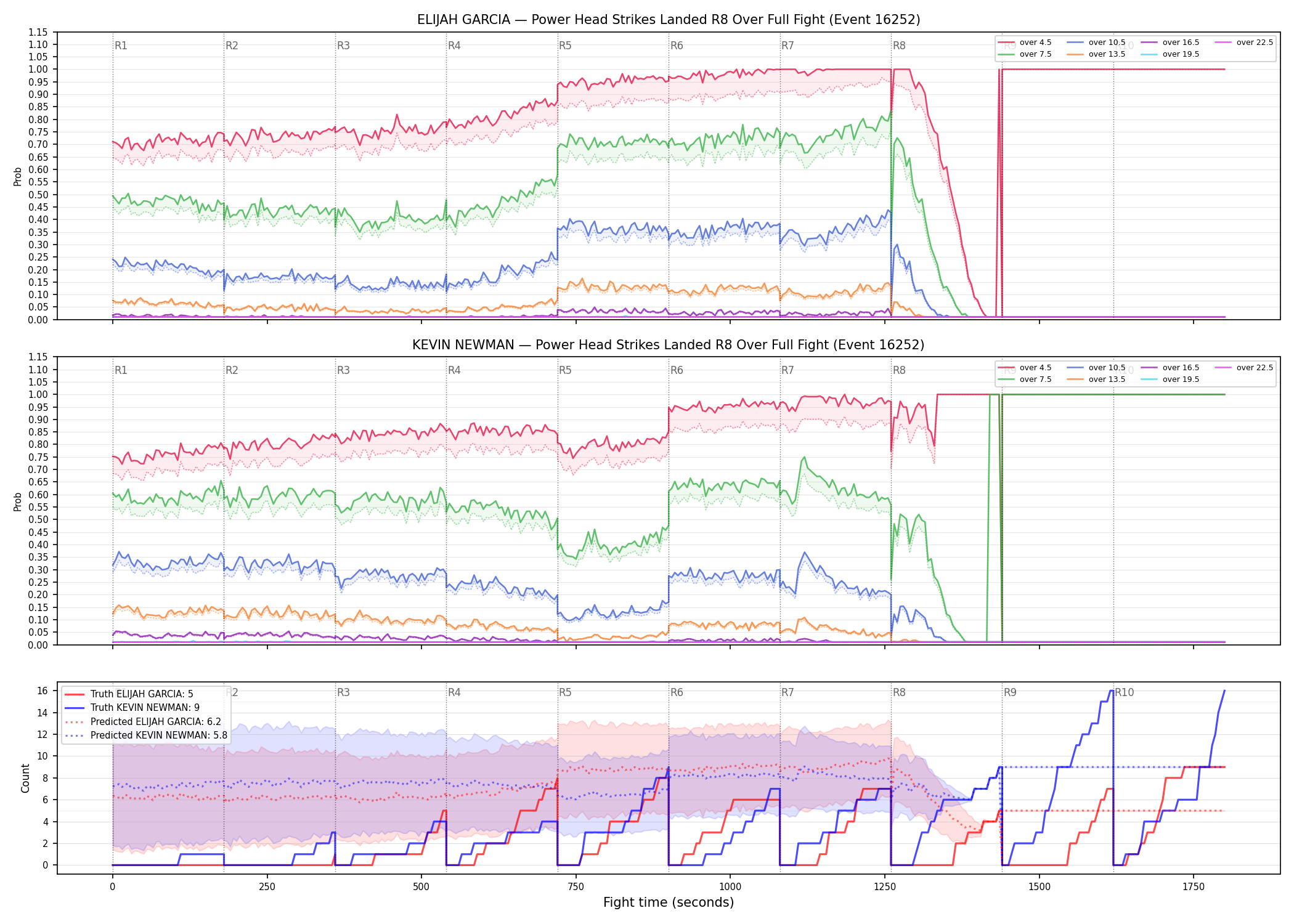This screenshot has height=924, width=1294.
Task: Select 'Predicted ELIJAH GARCIA: 6.2' legend entry
Action: click(x=143, y=721)
